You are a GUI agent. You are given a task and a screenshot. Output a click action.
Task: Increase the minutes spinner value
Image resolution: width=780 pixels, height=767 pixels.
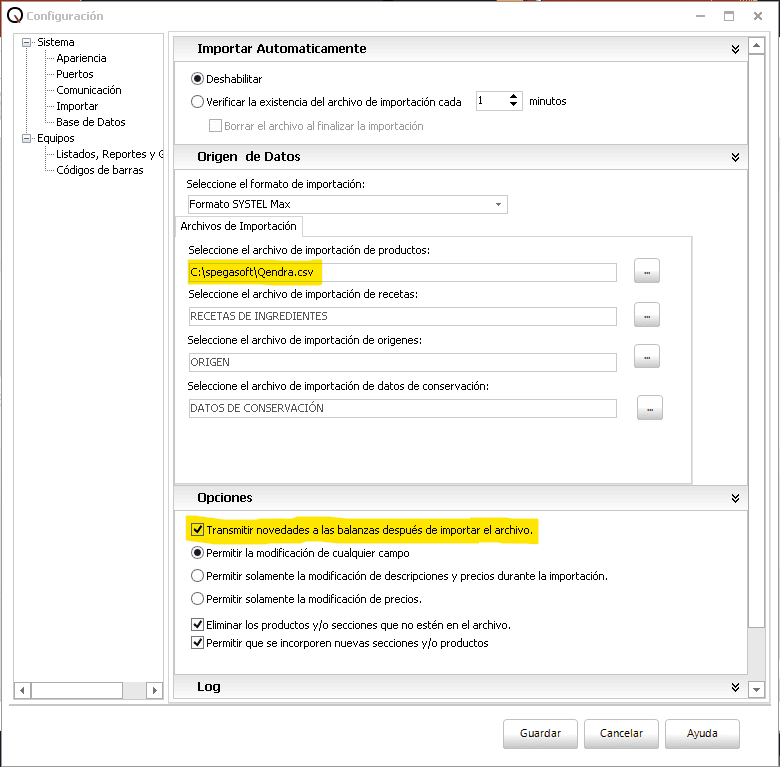pyautogui.click(x=515, y=97)
